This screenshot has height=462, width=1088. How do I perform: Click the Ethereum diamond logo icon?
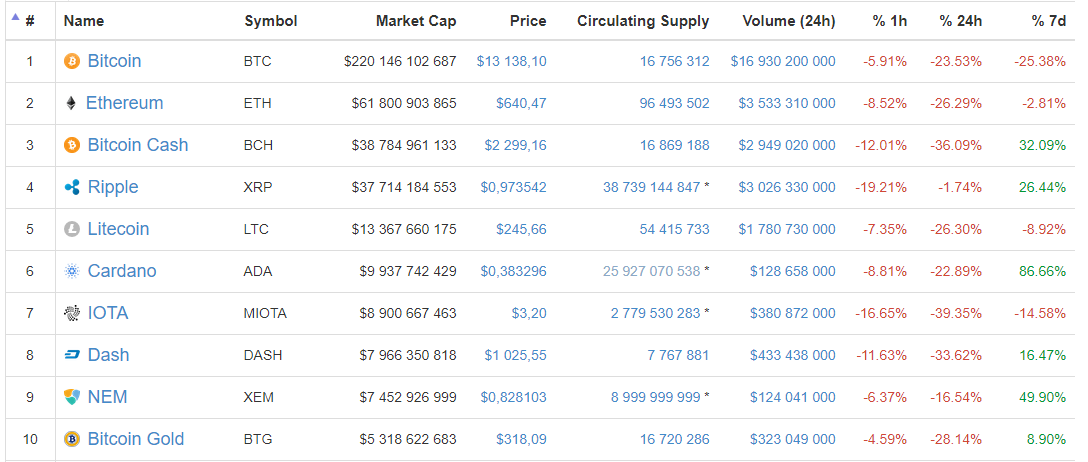click(71, 103)
